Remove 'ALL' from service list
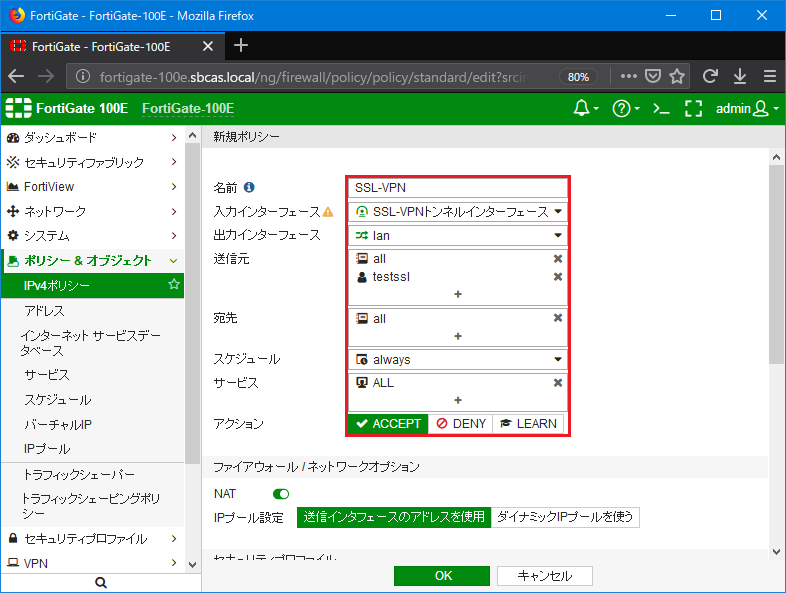 (x=557, y=382)
